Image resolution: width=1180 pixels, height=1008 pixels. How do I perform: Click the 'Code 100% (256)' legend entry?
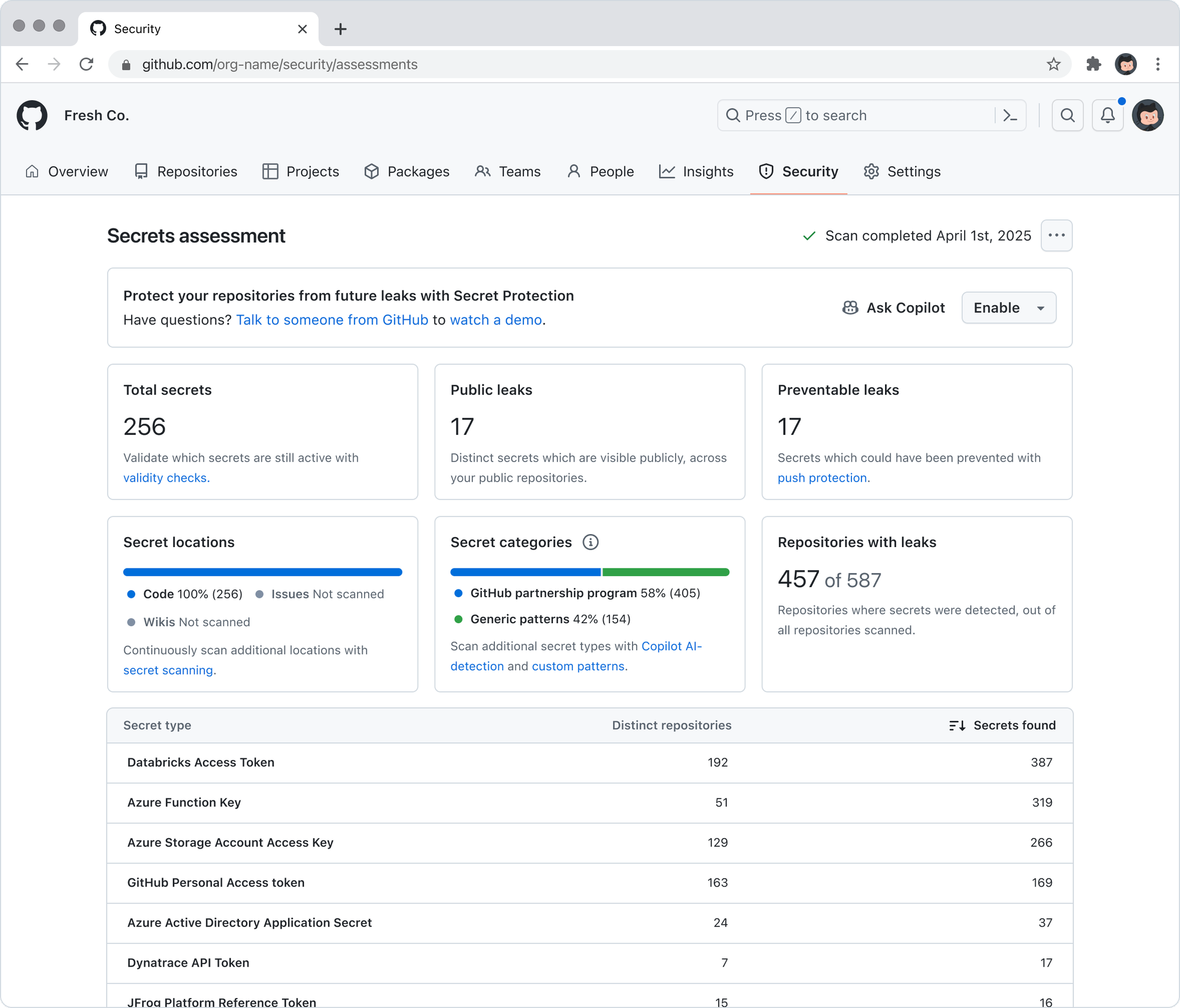tap(185, 594)
